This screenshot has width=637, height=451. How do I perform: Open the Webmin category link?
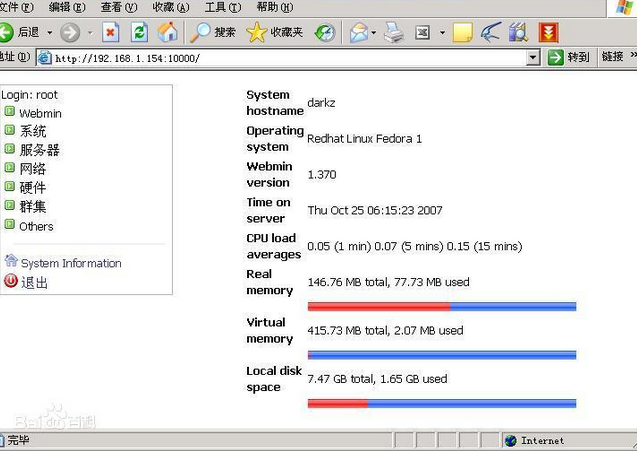[41, 113]
